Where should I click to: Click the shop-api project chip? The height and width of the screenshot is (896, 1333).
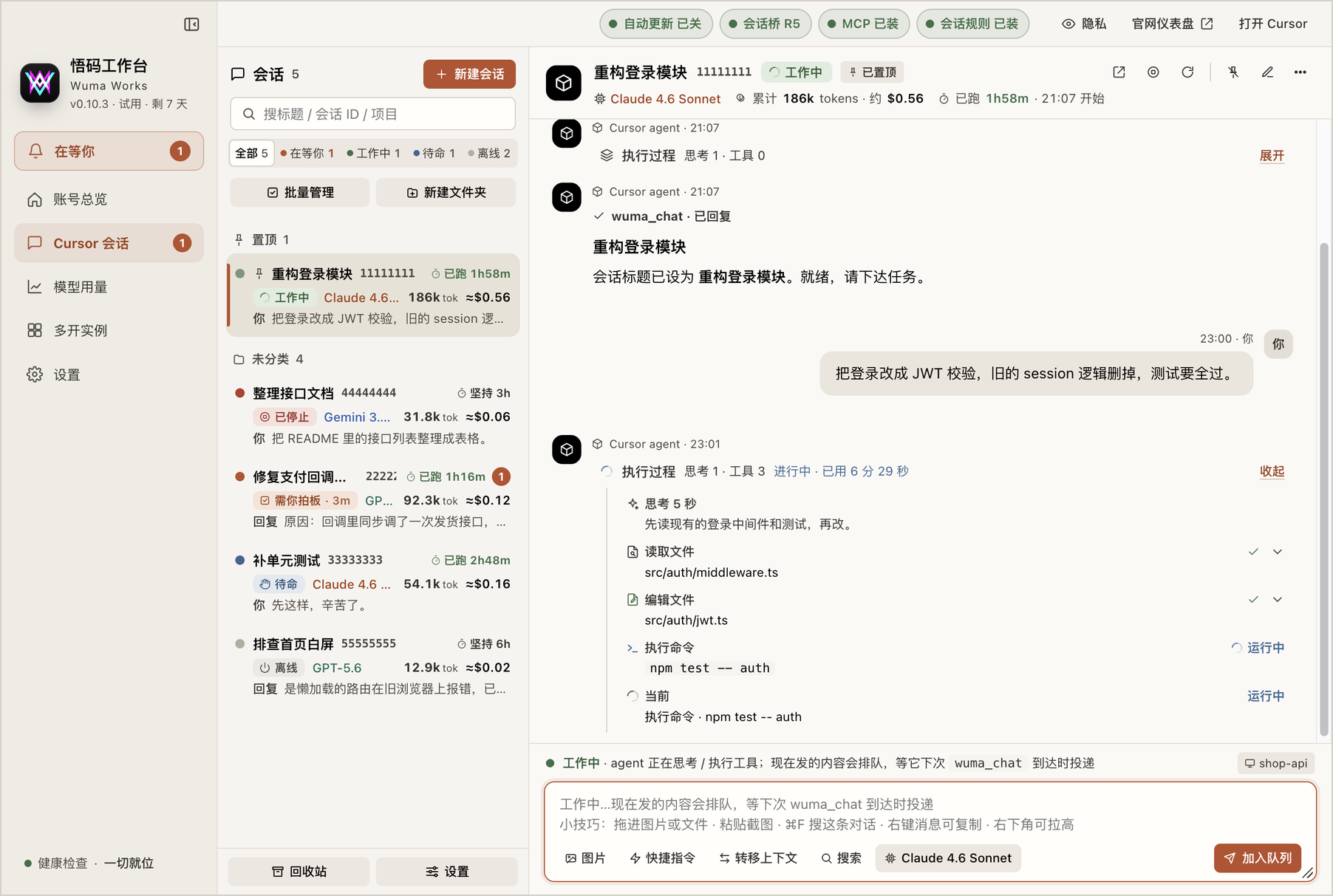coord(1275,763)
